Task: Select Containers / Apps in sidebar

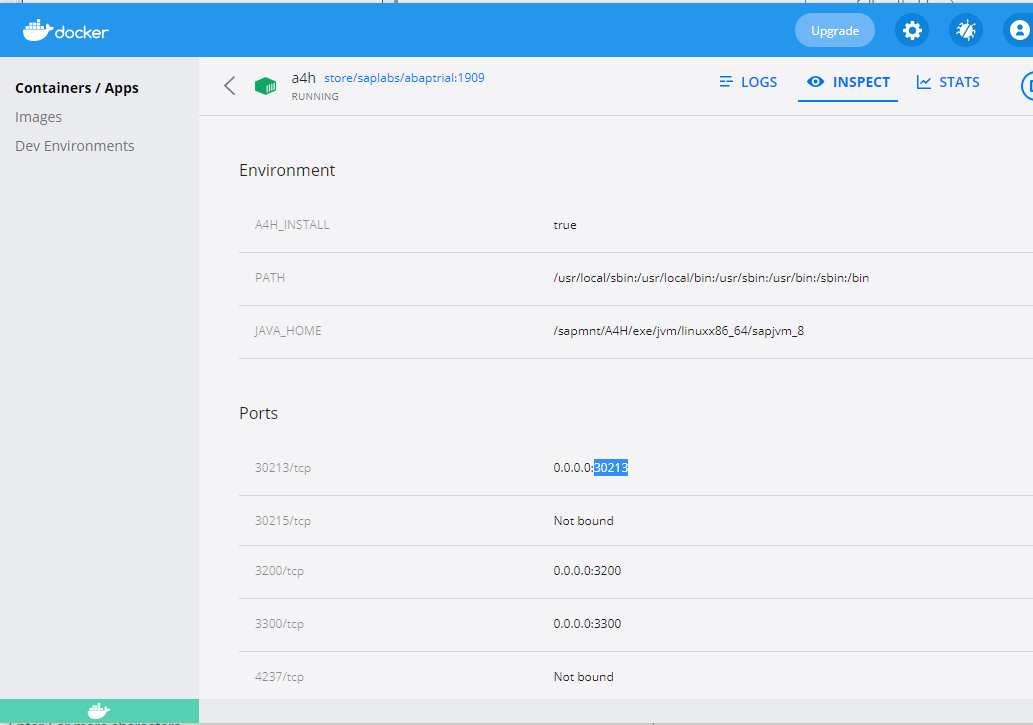Action: point(77,88)
